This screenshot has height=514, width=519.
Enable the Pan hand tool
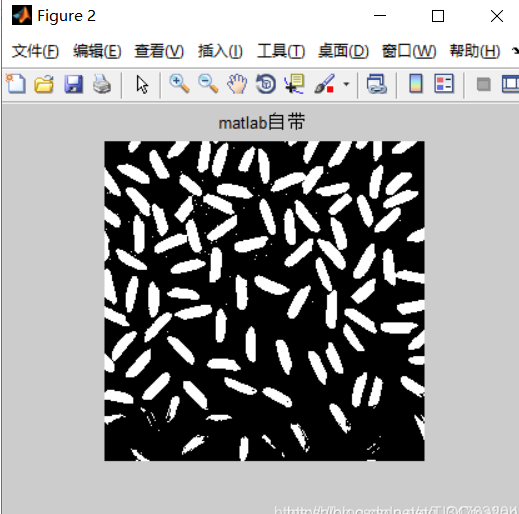point(237,84)
